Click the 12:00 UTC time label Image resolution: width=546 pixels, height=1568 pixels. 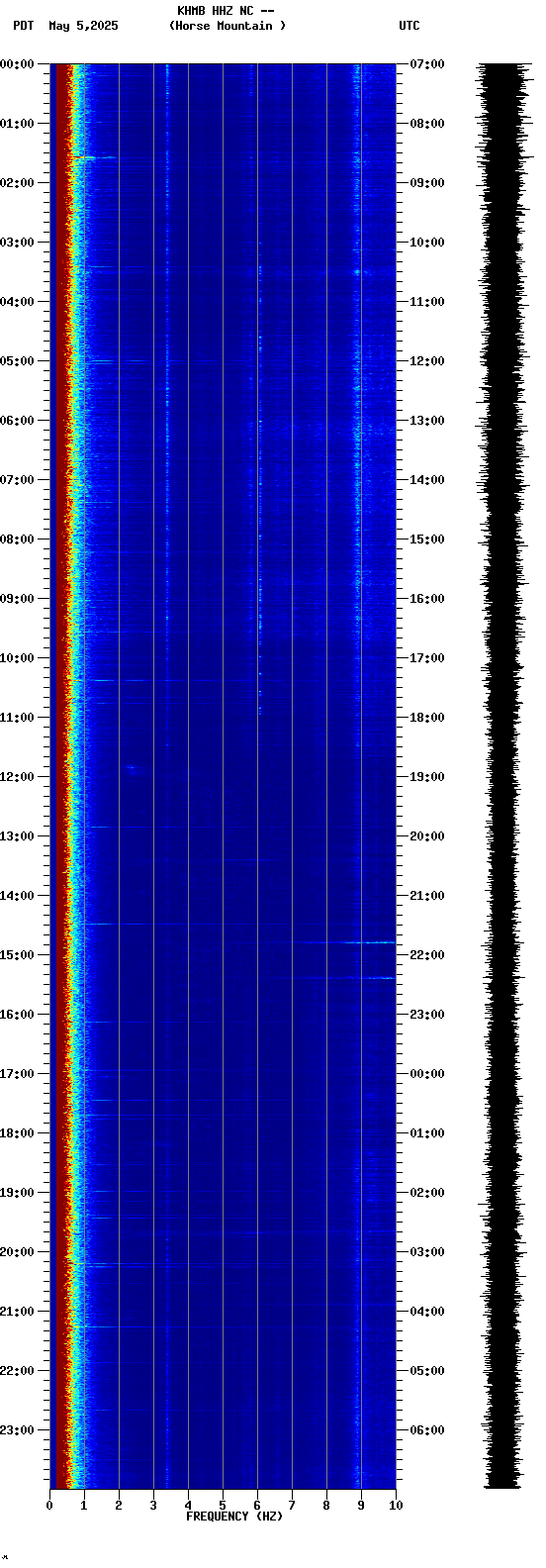(x=427, y=361)
